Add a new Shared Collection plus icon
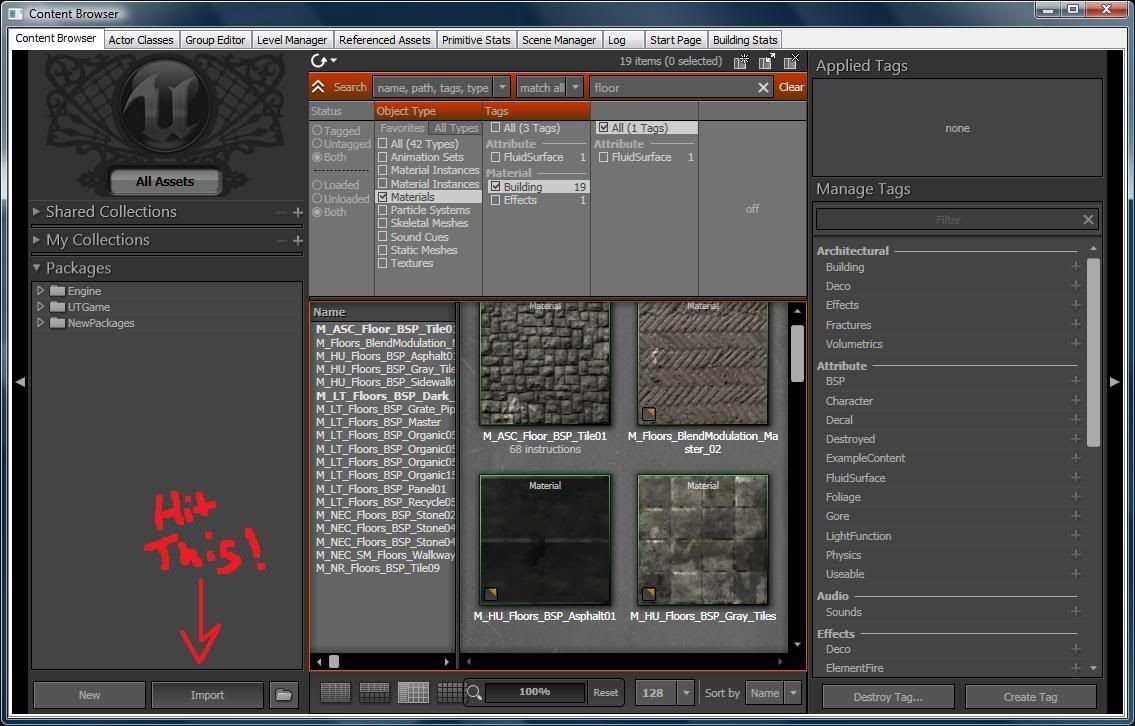The image size is (1135, 726). [x=297, y=212]
